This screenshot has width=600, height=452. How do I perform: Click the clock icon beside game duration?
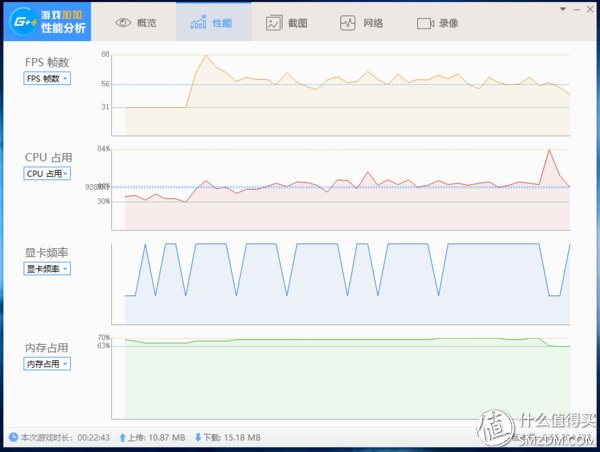pos(13,437)
